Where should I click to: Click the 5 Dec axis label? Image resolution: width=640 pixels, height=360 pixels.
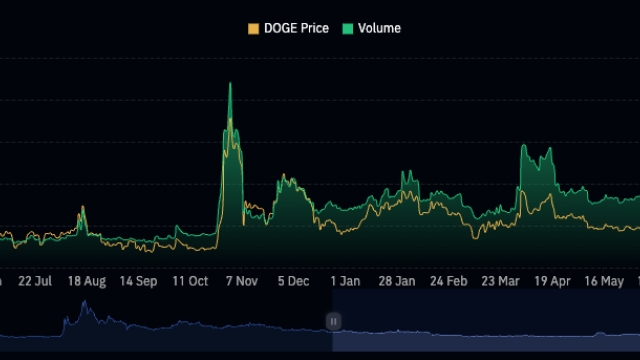[x=293, y=281]
